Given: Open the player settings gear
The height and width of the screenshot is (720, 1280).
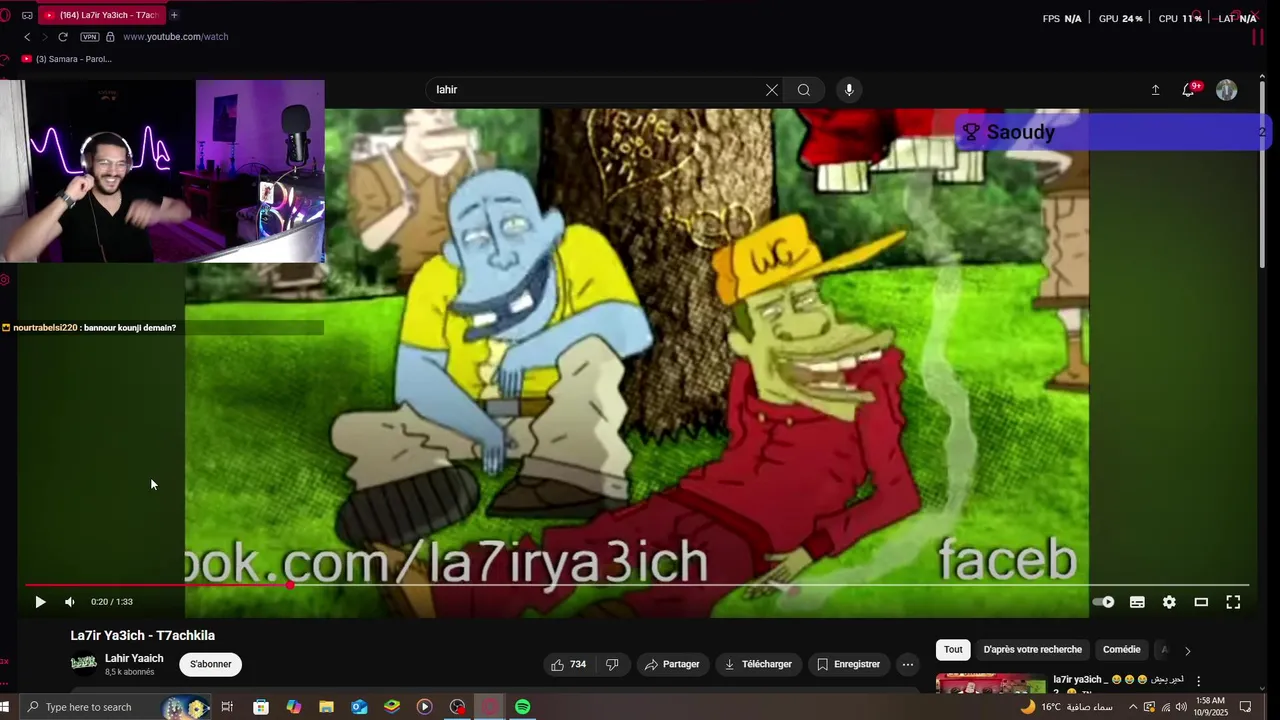Looking at the screenshot, I should (1169, 602).
